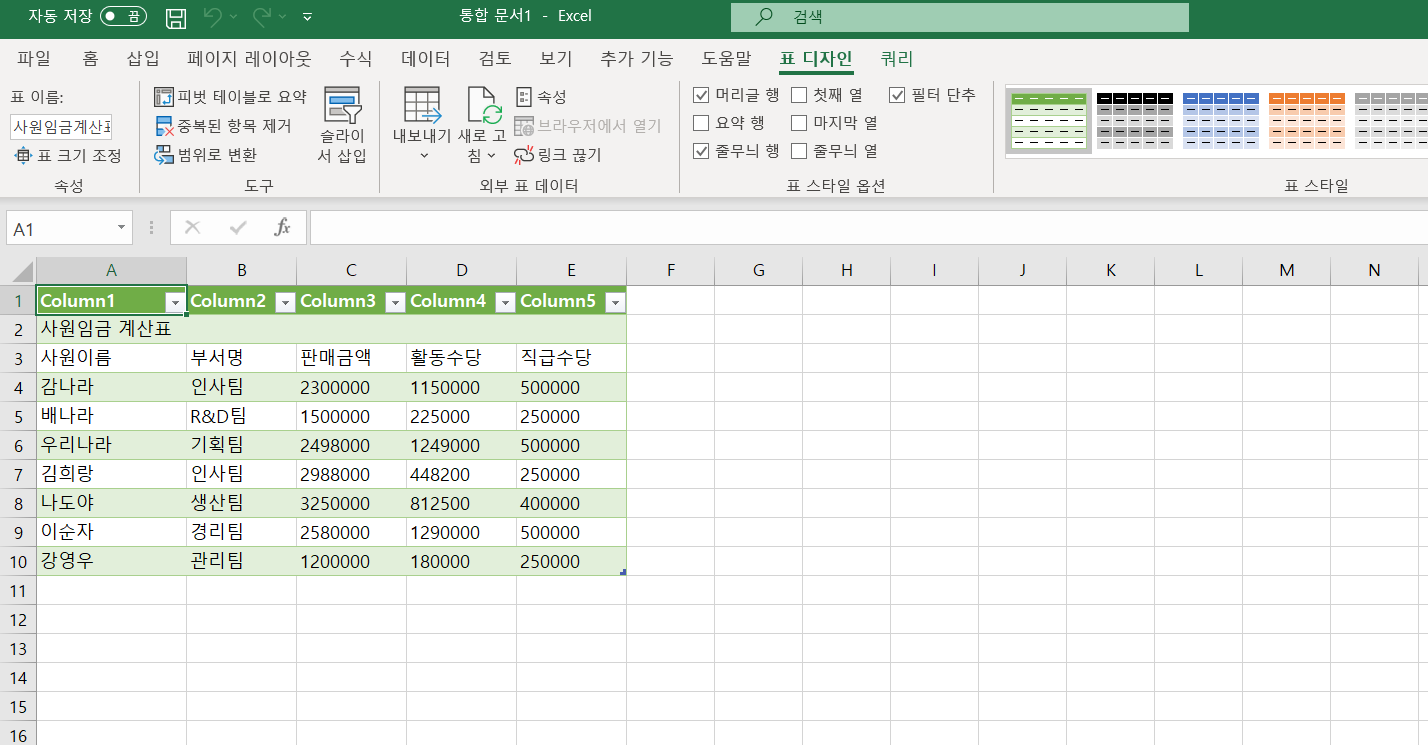The image size is (1428, 745).
Task: Click the Insert Function fx icon
Action: click(x=283, y=228)
